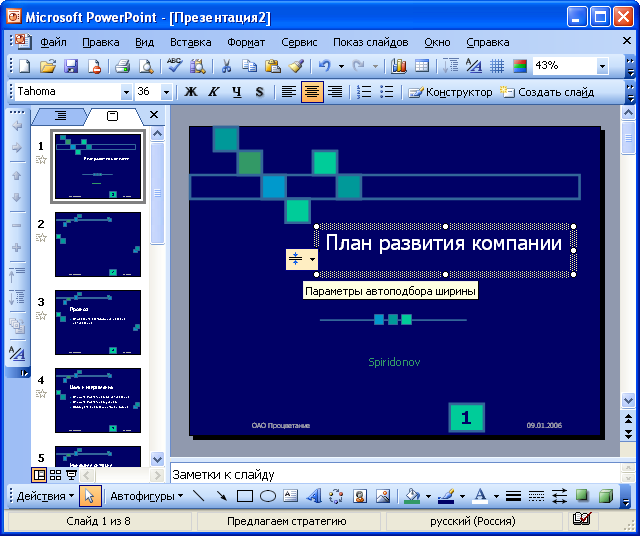Image resolution: width=640 pixels, height=536 pixels.
Task: Insert a chart from the toolbar
Action: coord(398,66)
